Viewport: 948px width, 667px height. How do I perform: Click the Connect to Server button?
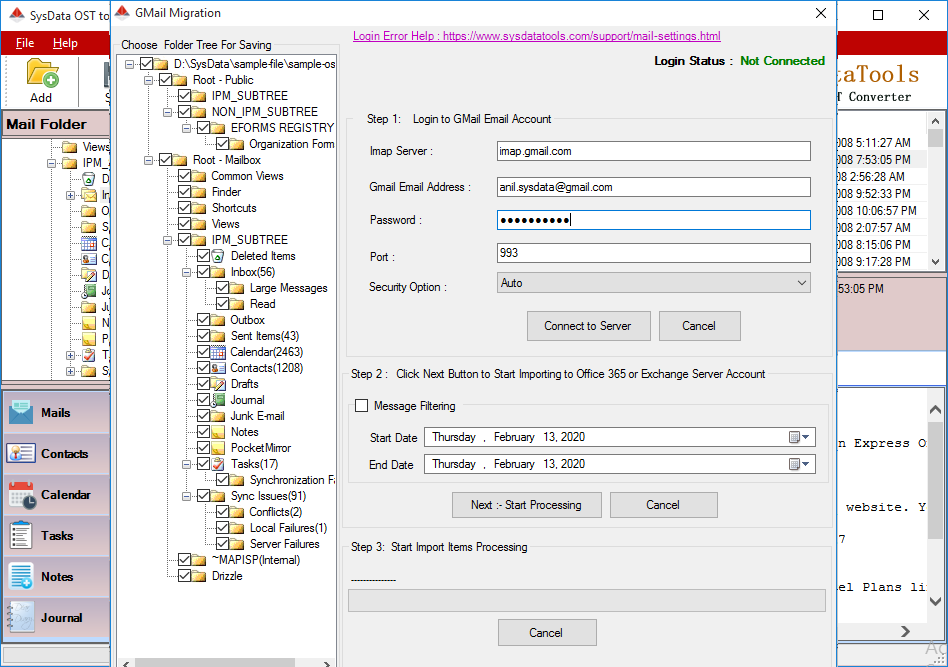pos(588,326)
